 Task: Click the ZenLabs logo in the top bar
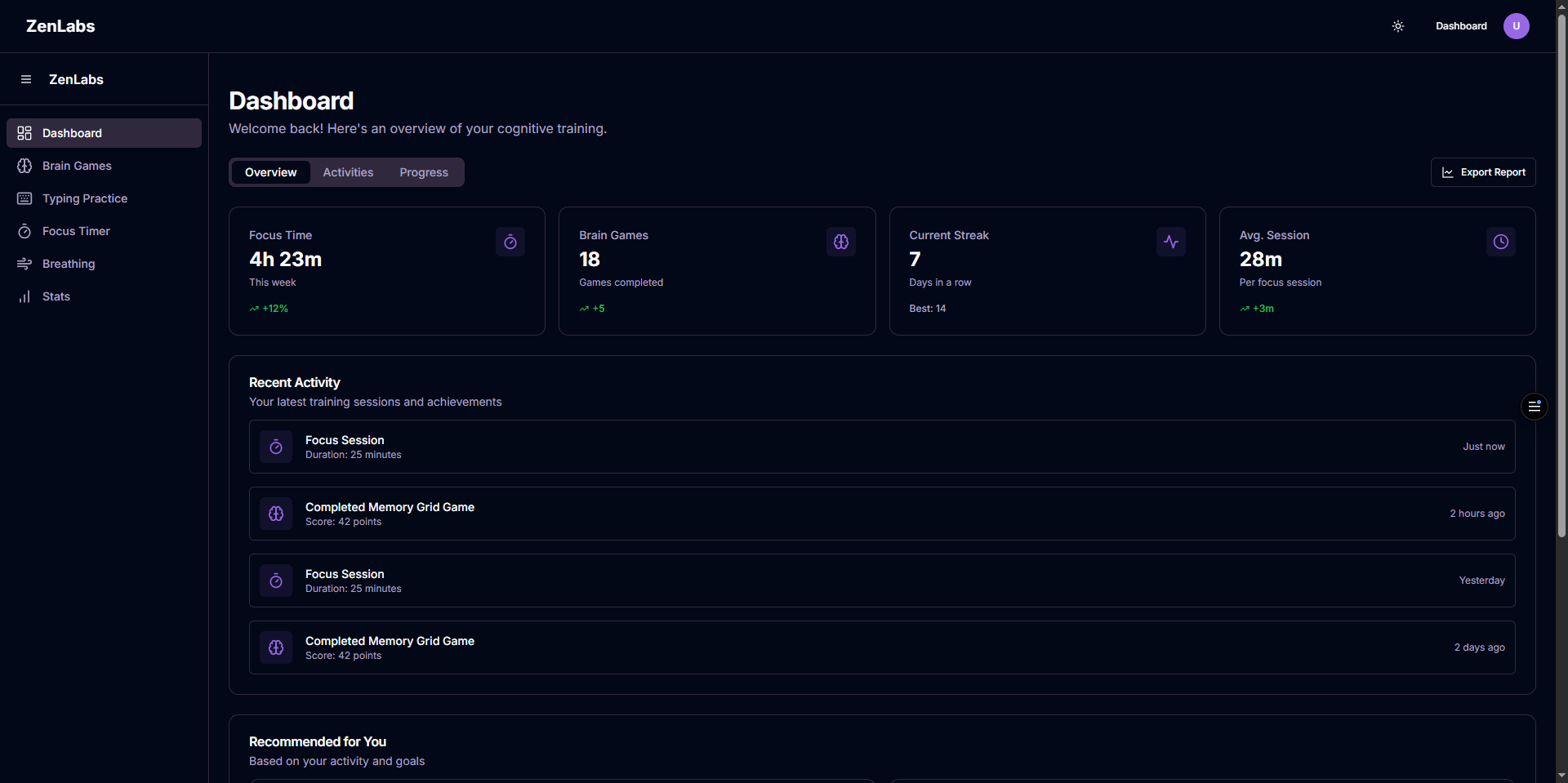click(x=60, y=26)
